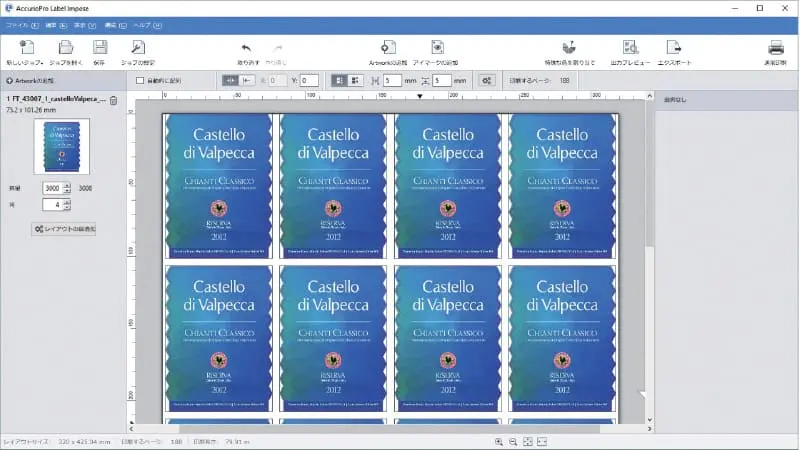Click the layout optimization button in left panel
The image size is (800, 450).
pos(64,229)
